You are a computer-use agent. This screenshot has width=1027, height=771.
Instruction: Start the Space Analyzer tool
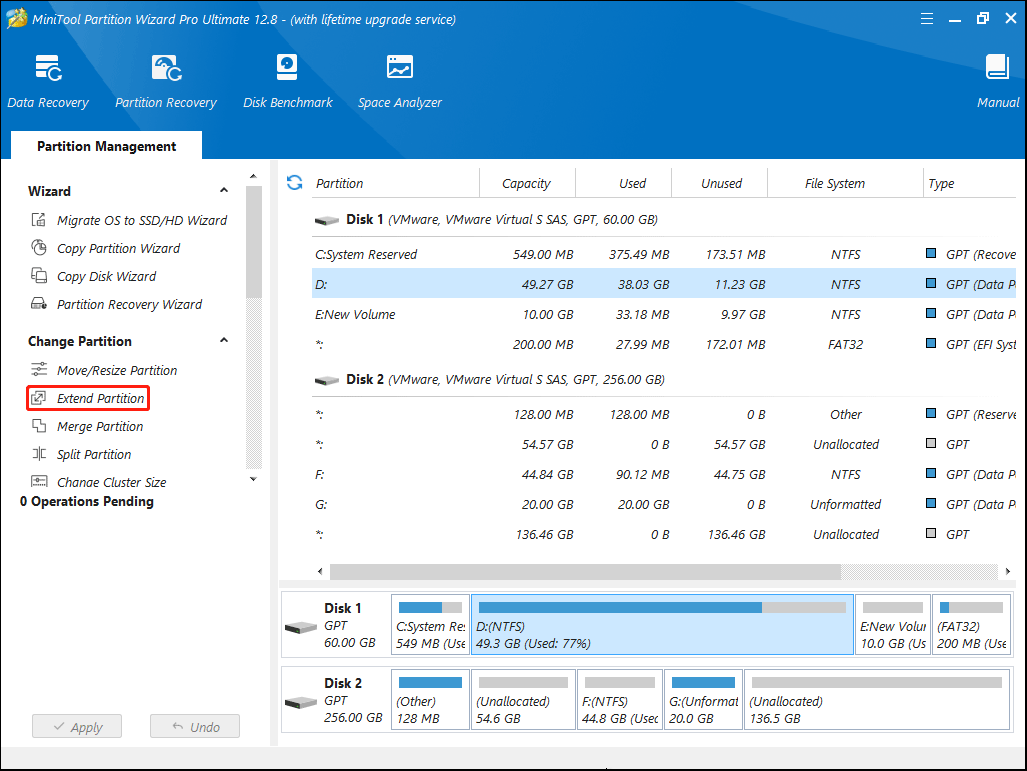tap(399, 81)
